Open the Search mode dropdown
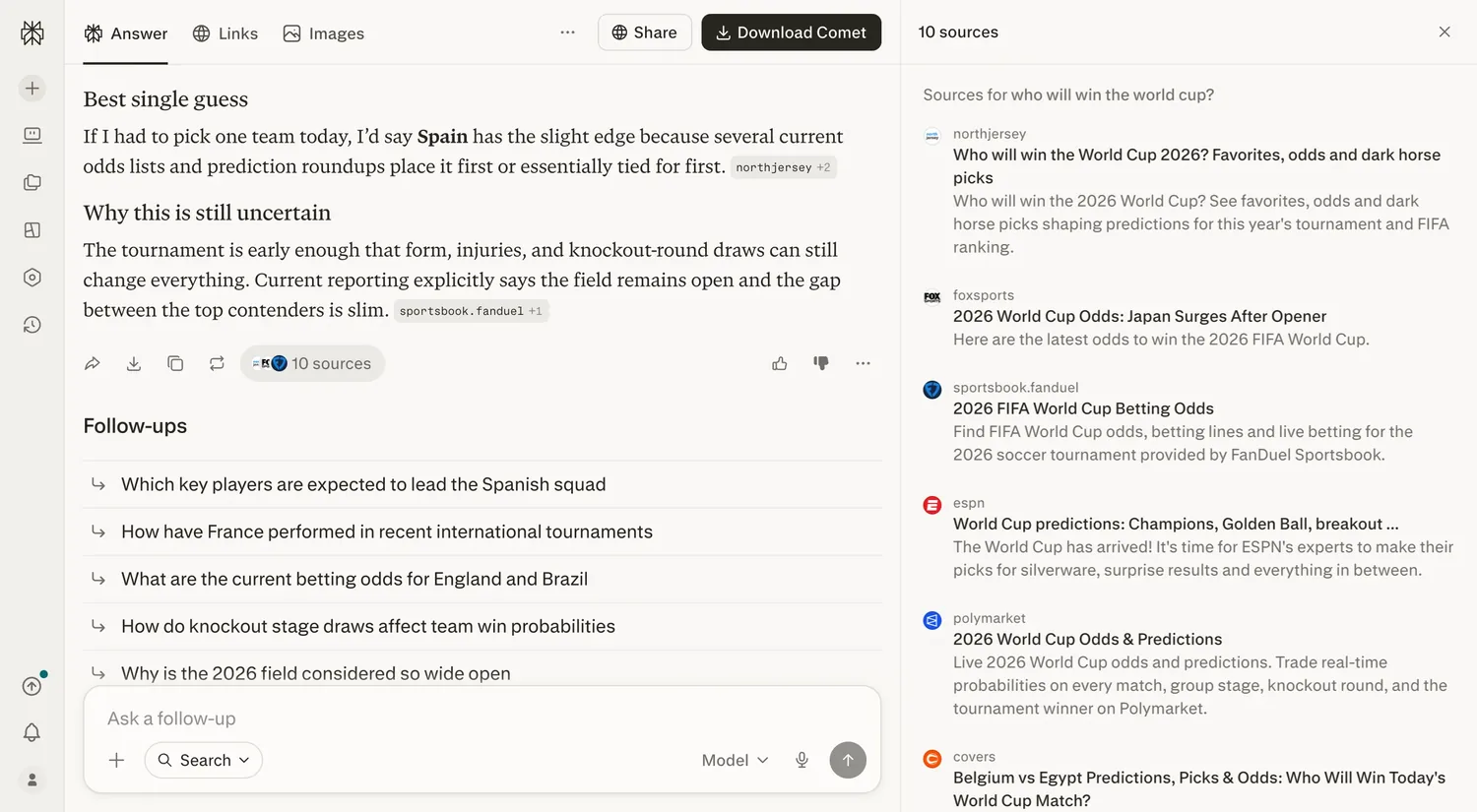The image size is (1477, 812). (204, 760)
